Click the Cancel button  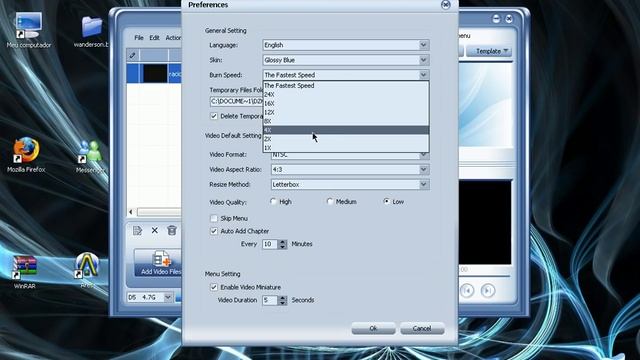coord(422,329)
